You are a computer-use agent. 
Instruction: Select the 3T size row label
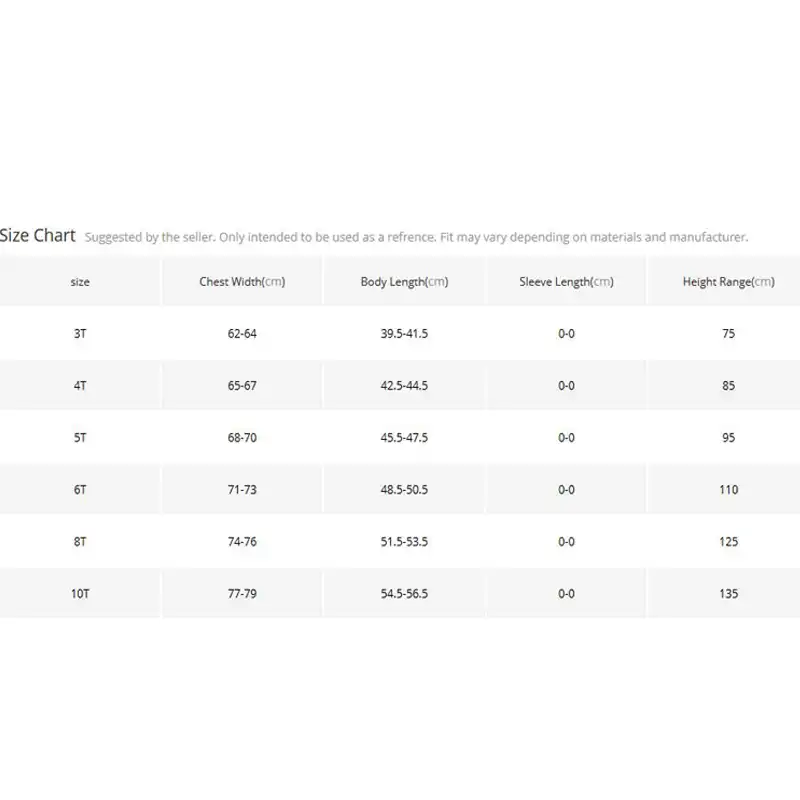coord(80,334)
